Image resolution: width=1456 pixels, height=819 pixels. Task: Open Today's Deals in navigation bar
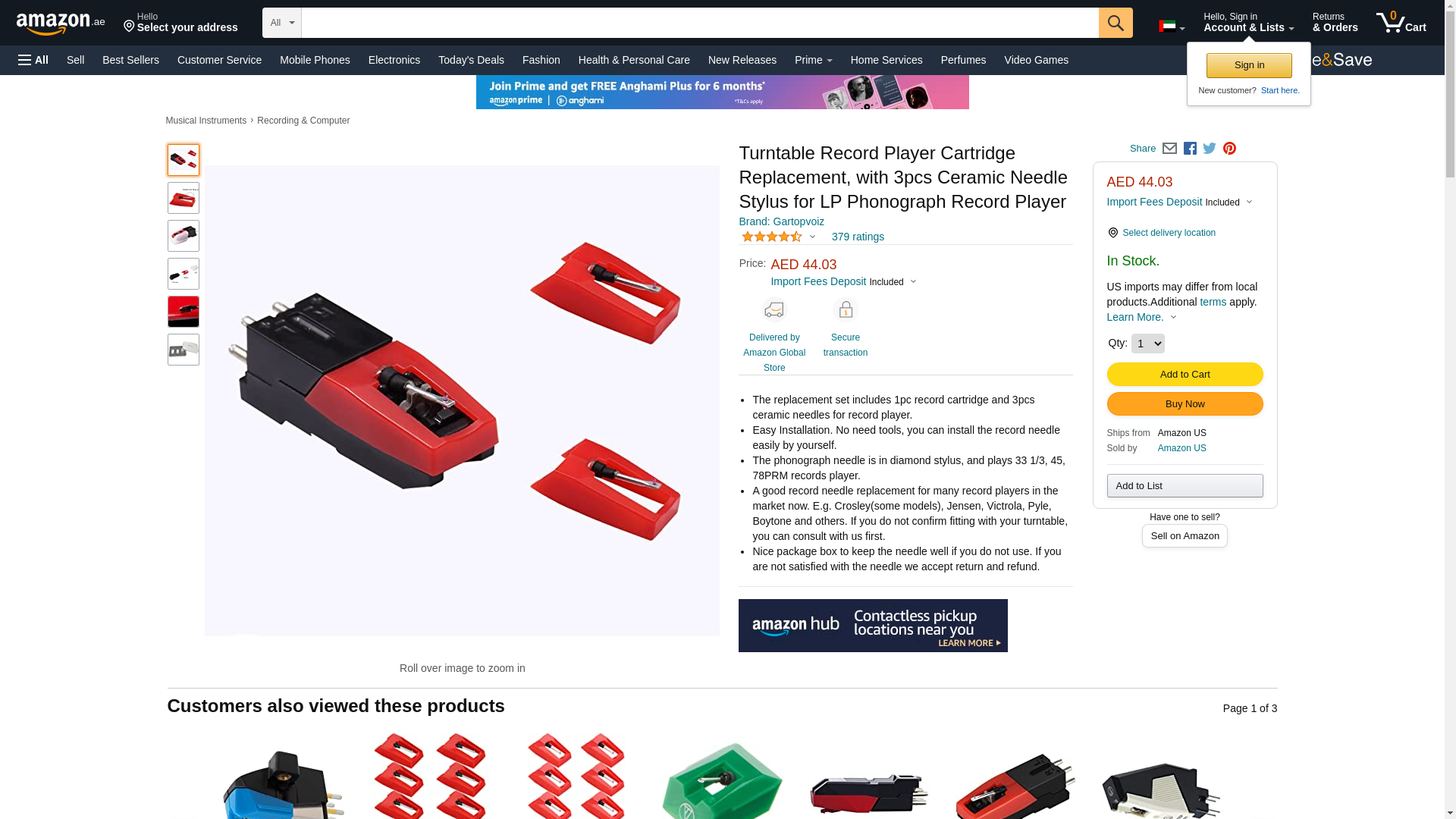tap(471, 60)
